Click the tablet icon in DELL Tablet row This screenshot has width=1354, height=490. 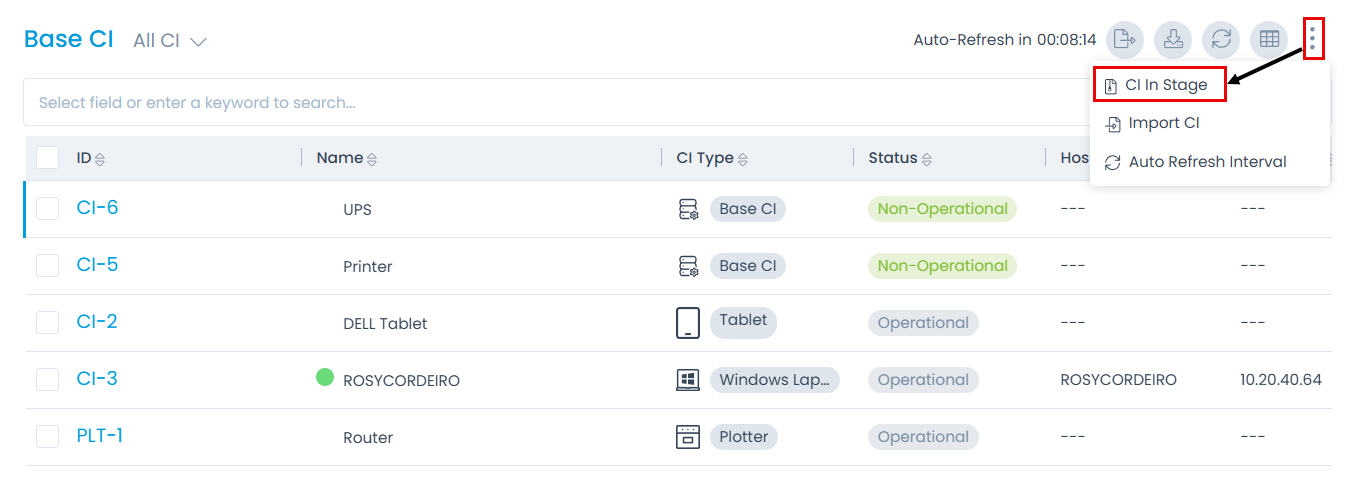[688, 323]
